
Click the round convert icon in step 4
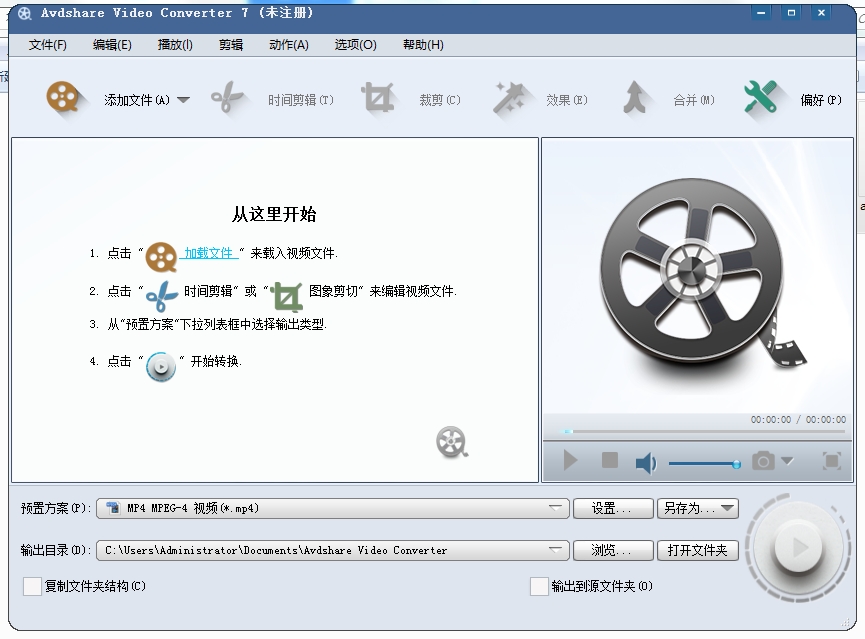161,366
